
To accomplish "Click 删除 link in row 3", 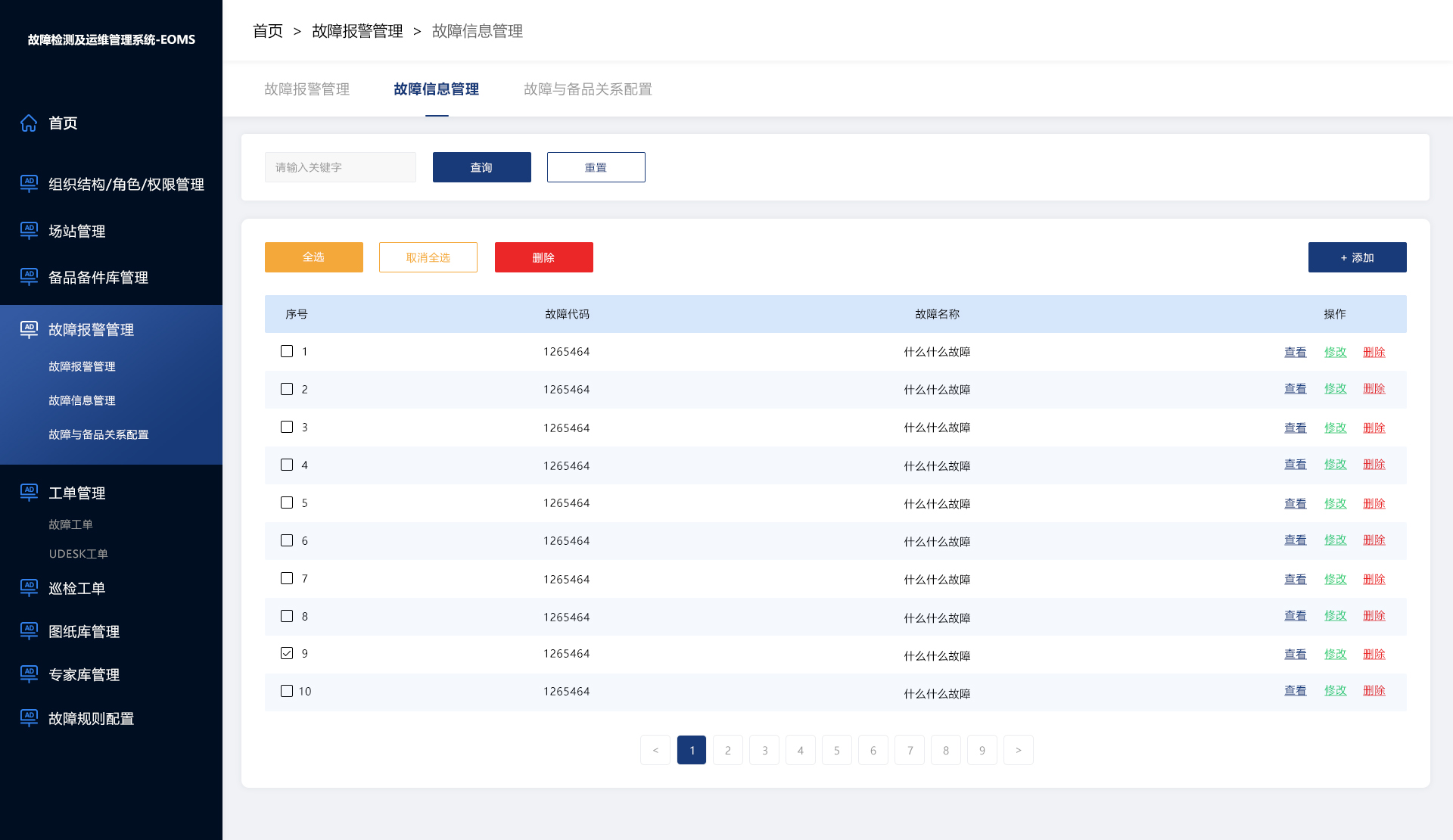I will (x=1374, y=428).
